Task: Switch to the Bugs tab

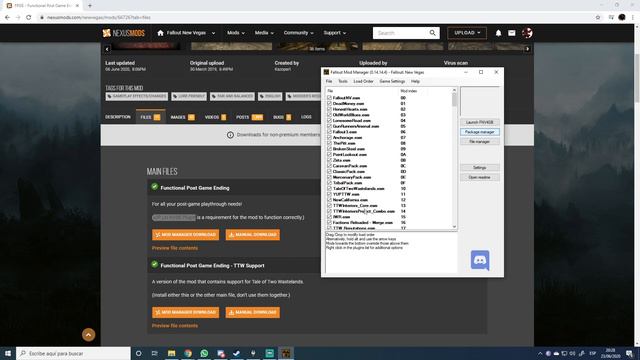Action: tap(282, 117)
